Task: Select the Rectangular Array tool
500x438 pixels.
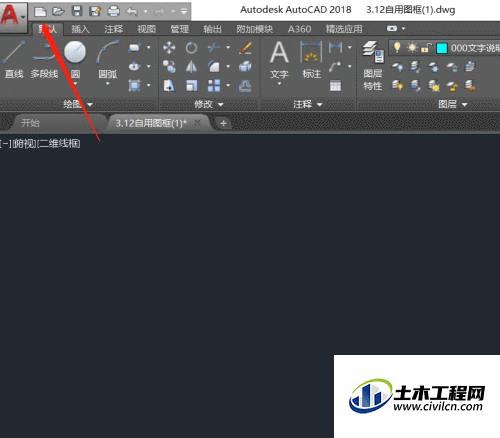Action: pos(214,86)
